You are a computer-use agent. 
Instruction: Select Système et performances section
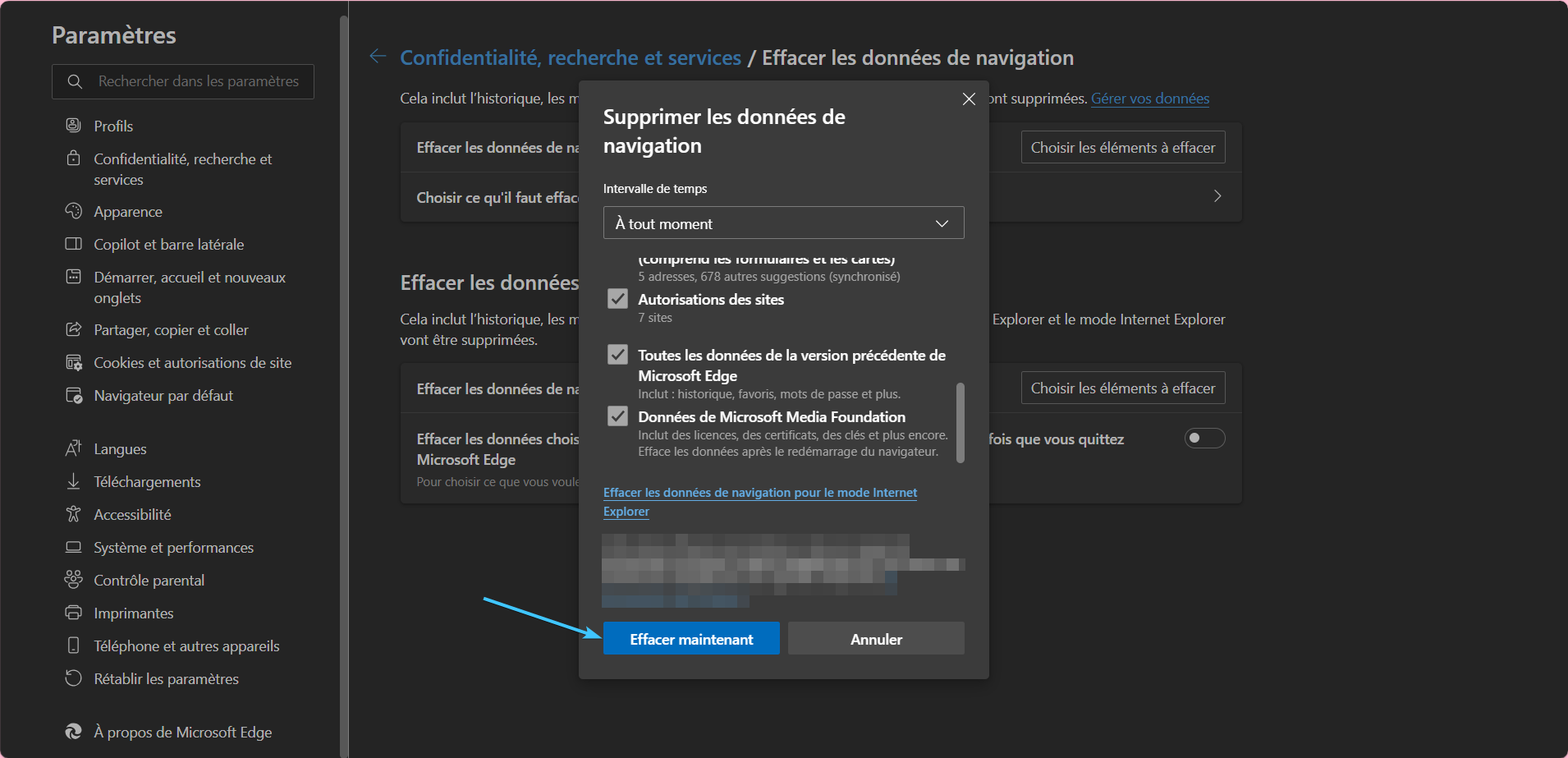point(173,548)
